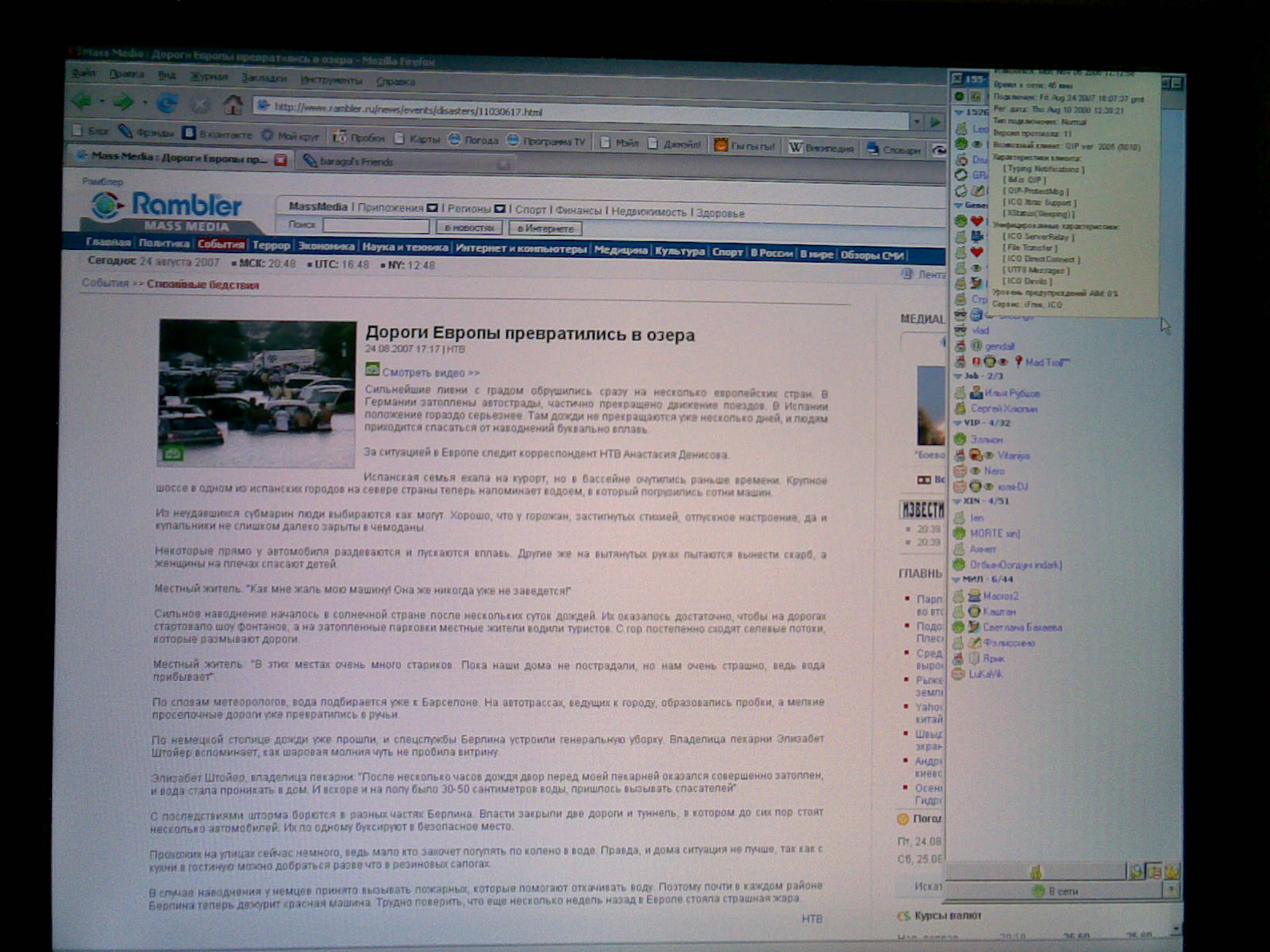
Task: Close the Mass Media tab with red X
Action: (280, 159)
